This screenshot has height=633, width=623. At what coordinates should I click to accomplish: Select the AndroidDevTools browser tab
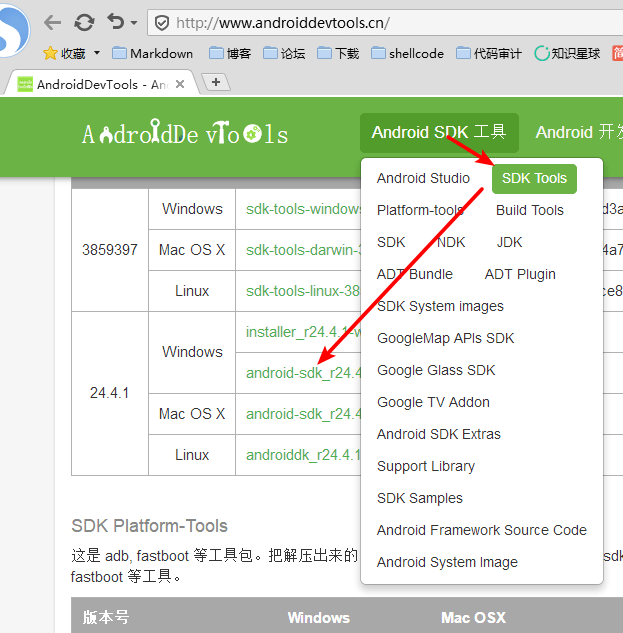coord(101,84)
